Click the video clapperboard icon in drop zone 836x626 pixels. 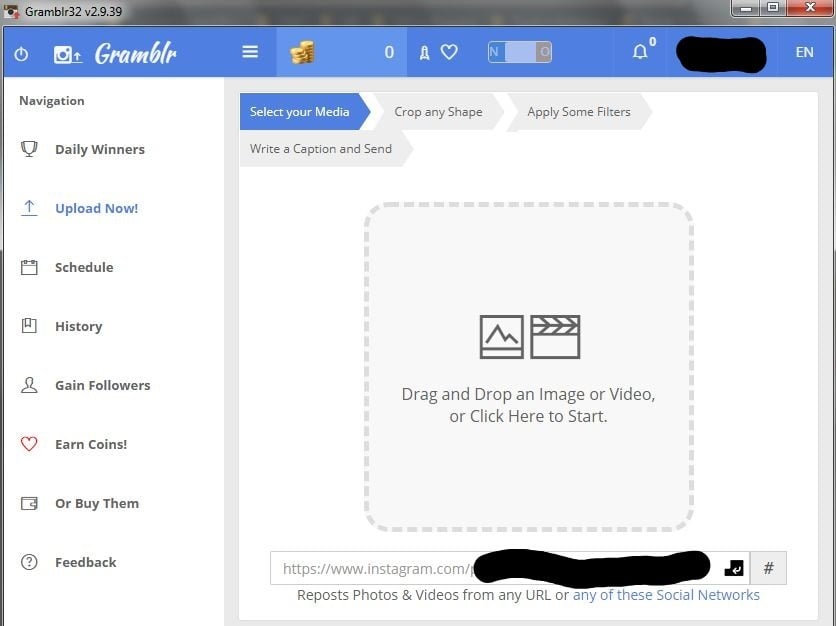[555, 336]
